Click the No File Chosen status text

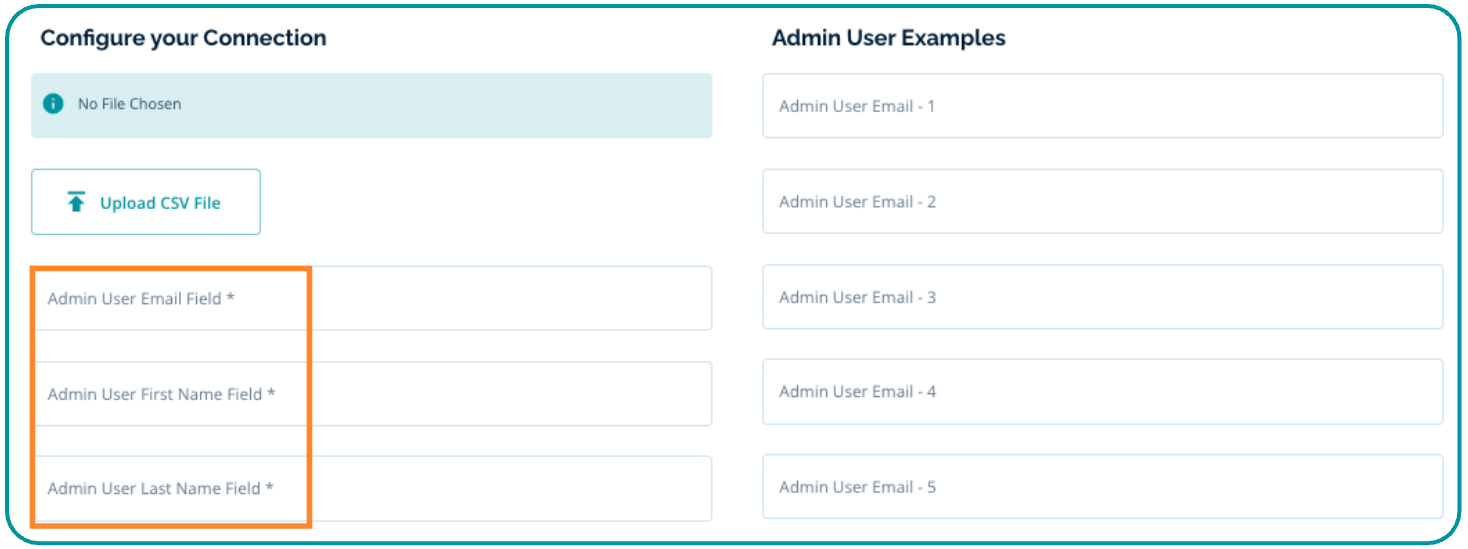[x=129, y=104]
